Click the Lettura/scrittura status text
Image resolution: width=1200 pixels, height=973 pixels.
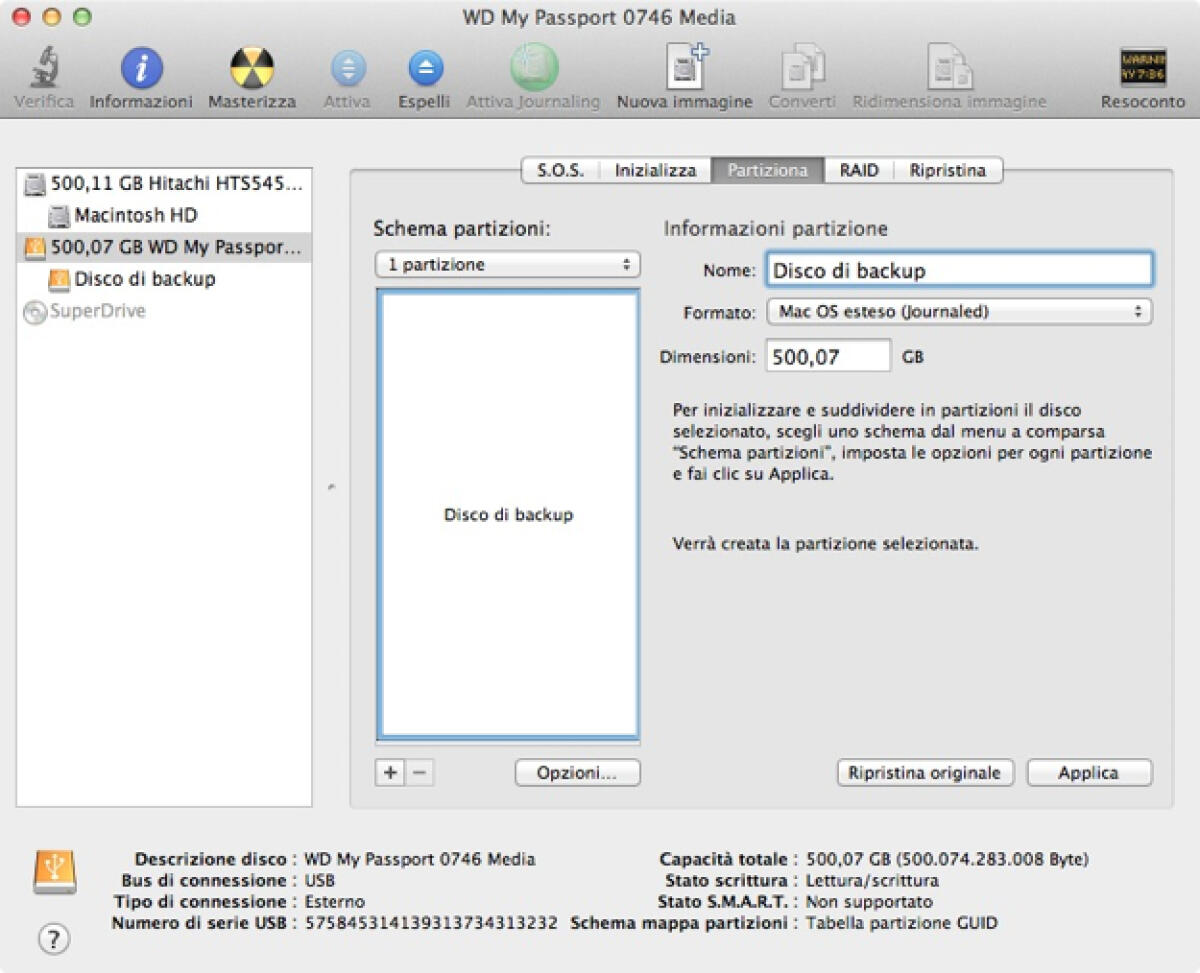(x=872, y=880)
